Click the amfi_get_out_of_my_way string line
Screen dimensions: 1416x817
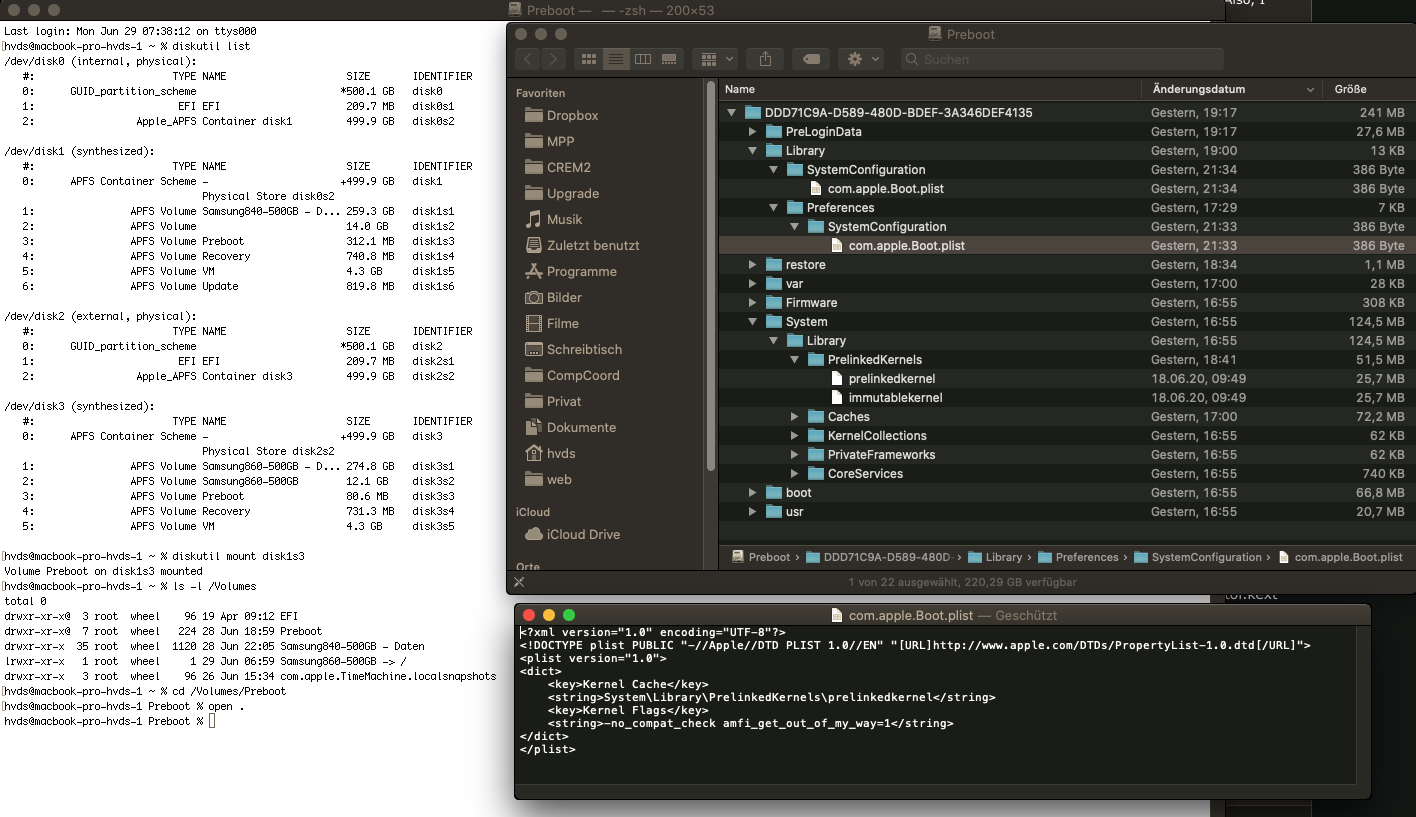750,723
